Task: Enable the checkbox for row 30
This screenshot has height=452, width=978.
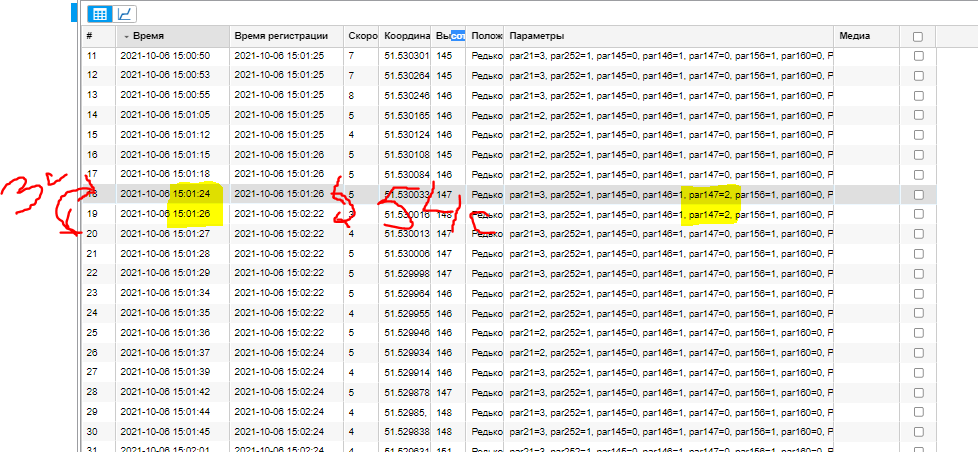Action: pos(918,431)
